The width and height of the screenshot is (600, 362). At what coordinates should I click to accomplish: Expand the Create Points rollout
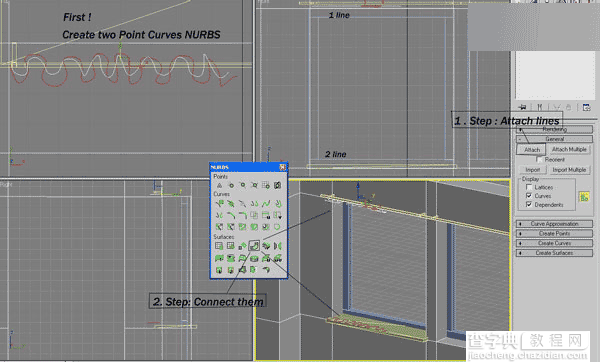[554, 233]
